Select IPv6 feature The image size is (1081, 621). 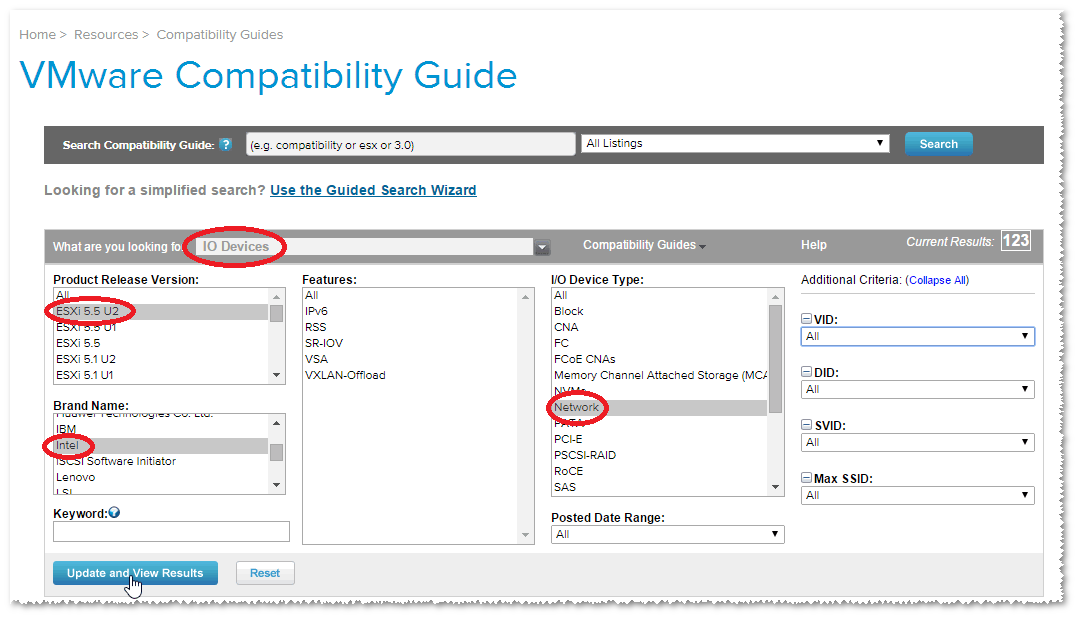pyautogui.click(x=410, y=312)
